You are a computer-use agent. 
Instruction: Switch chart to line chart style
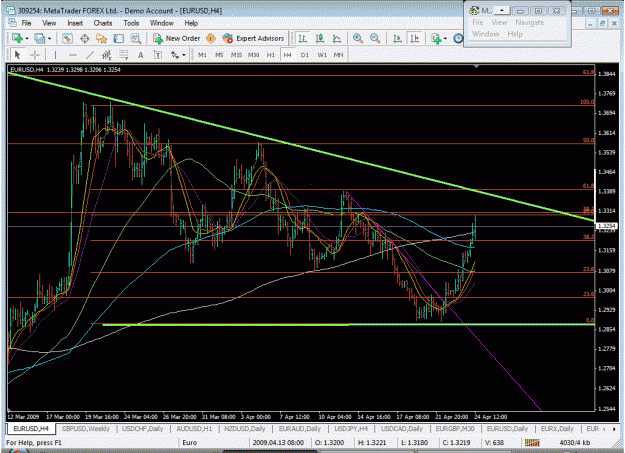click(x=337, y=38)
